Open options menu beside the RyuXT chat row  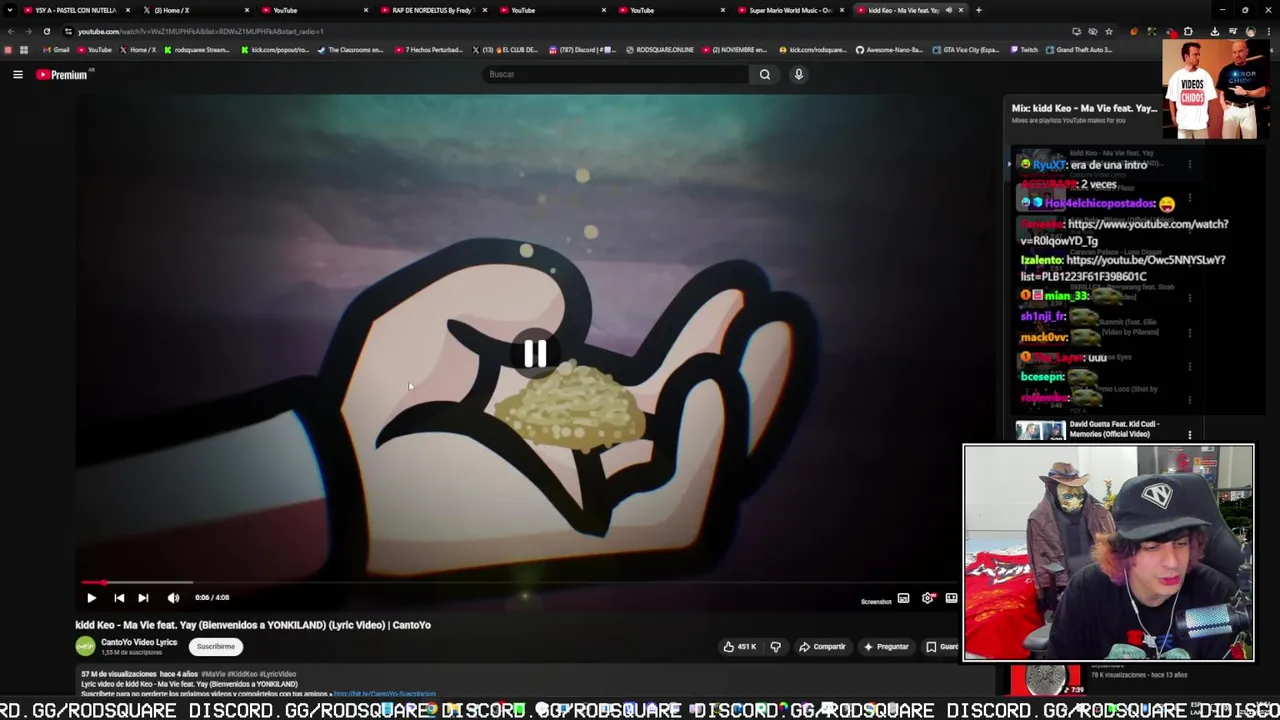[x=1189, y=165]
